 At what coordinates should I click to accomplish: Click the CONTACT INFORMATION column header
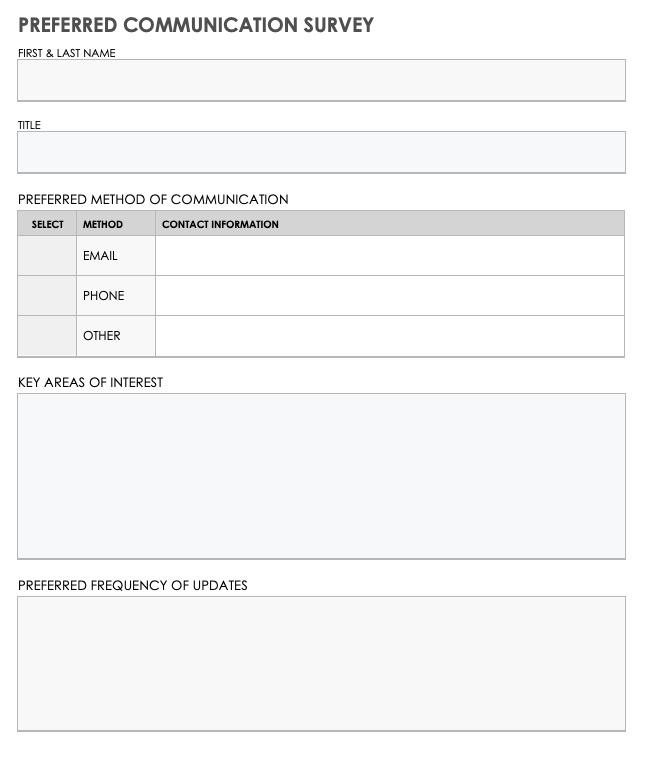(x=220, y=224)
